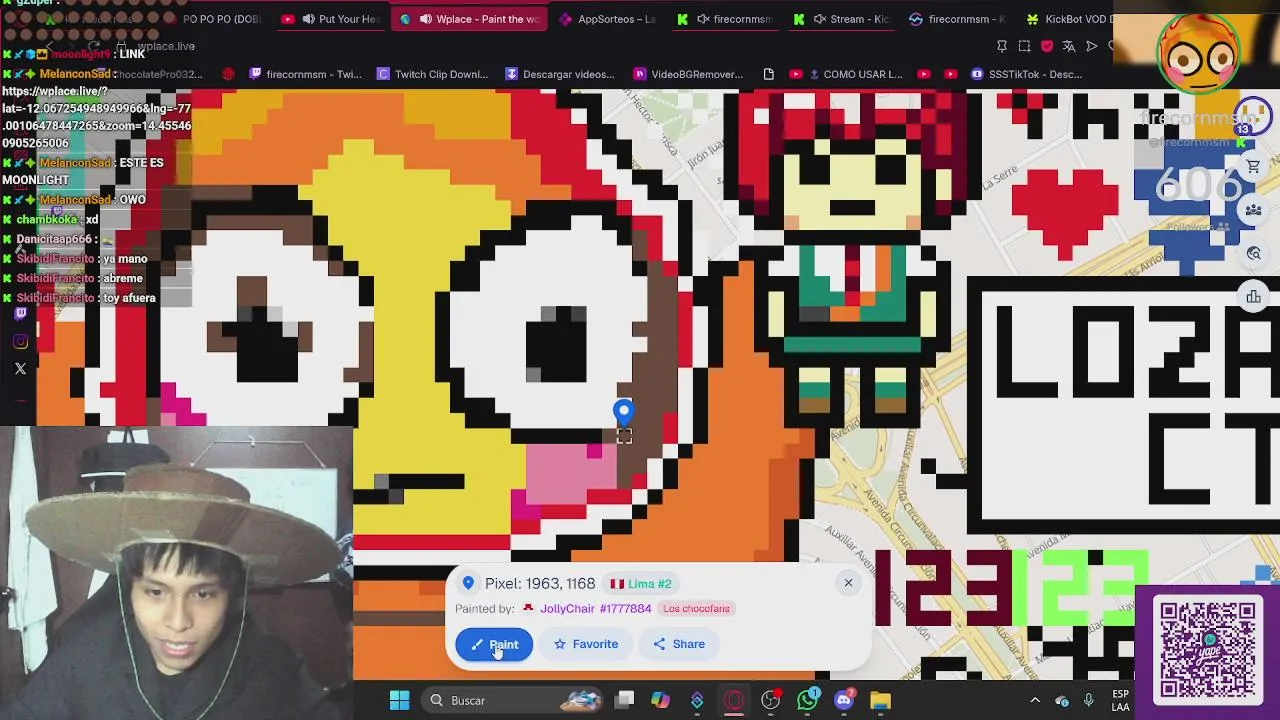Open the alliance group icon

[1253, 210]
